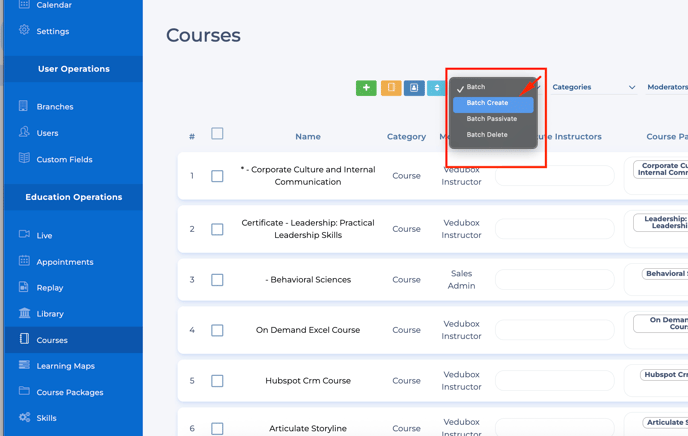The image size is (688, 436).
Task: Click the green add course button
Action: (366, 88)
